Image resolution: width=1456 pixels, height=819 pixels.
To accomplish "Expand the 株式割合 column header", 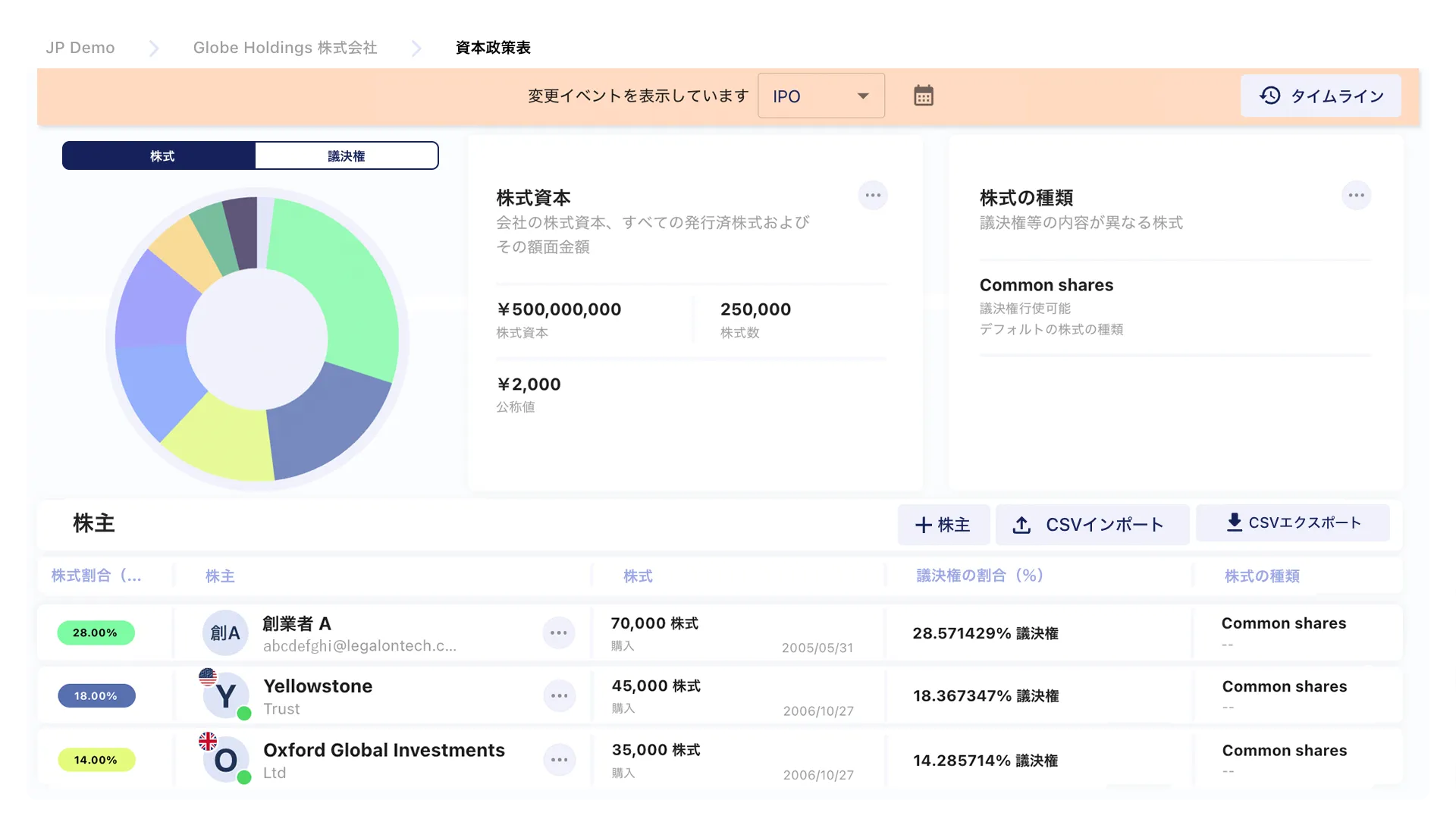I will [x=95, y=576].
